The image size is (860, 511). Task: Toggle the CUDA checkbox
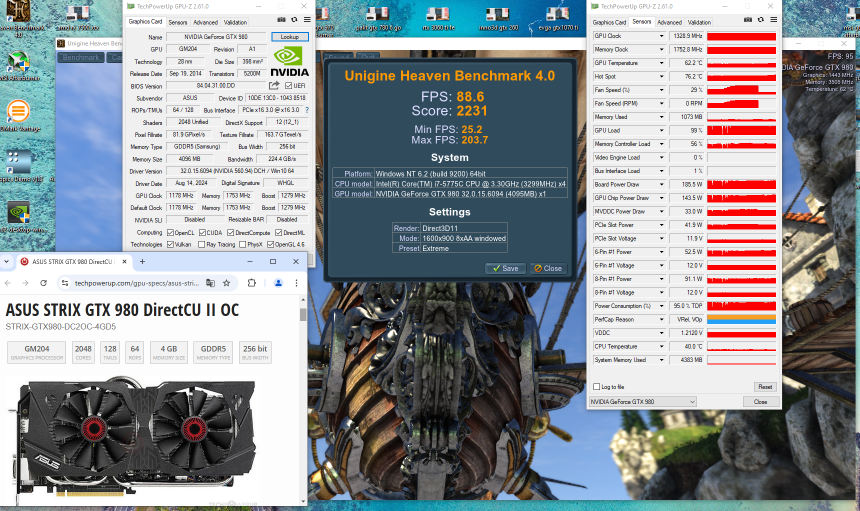(202, 232)
